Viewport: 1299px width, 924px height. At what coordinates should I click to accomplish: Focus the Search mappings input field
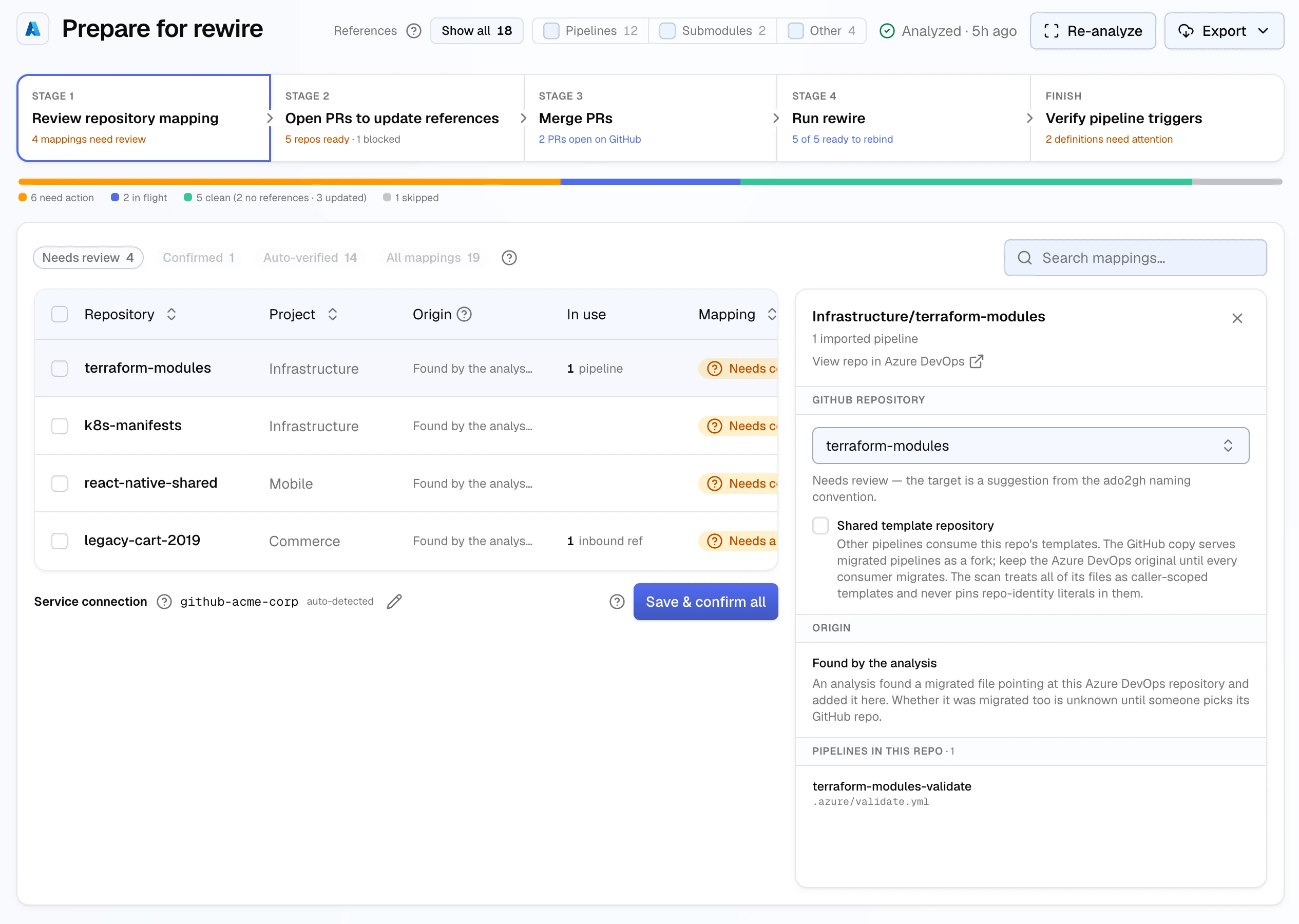[1135, 258]
